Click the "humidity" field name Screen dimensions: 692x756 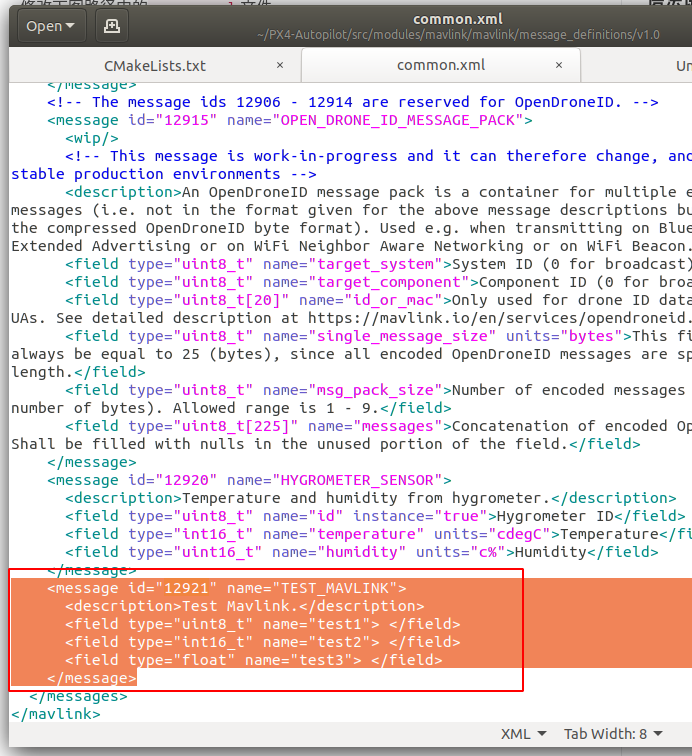[x=362, y=552]
